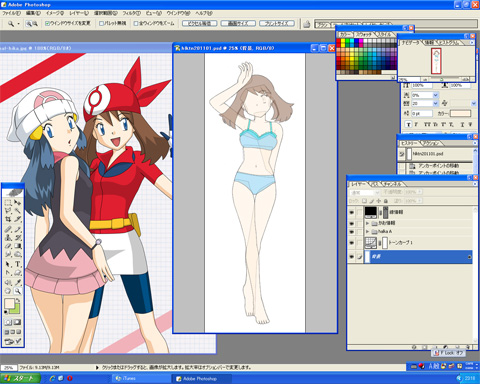Viewport: 480px width, 384px height.
Task: Click the green background color swatch
Action: [x=16, y=310]
